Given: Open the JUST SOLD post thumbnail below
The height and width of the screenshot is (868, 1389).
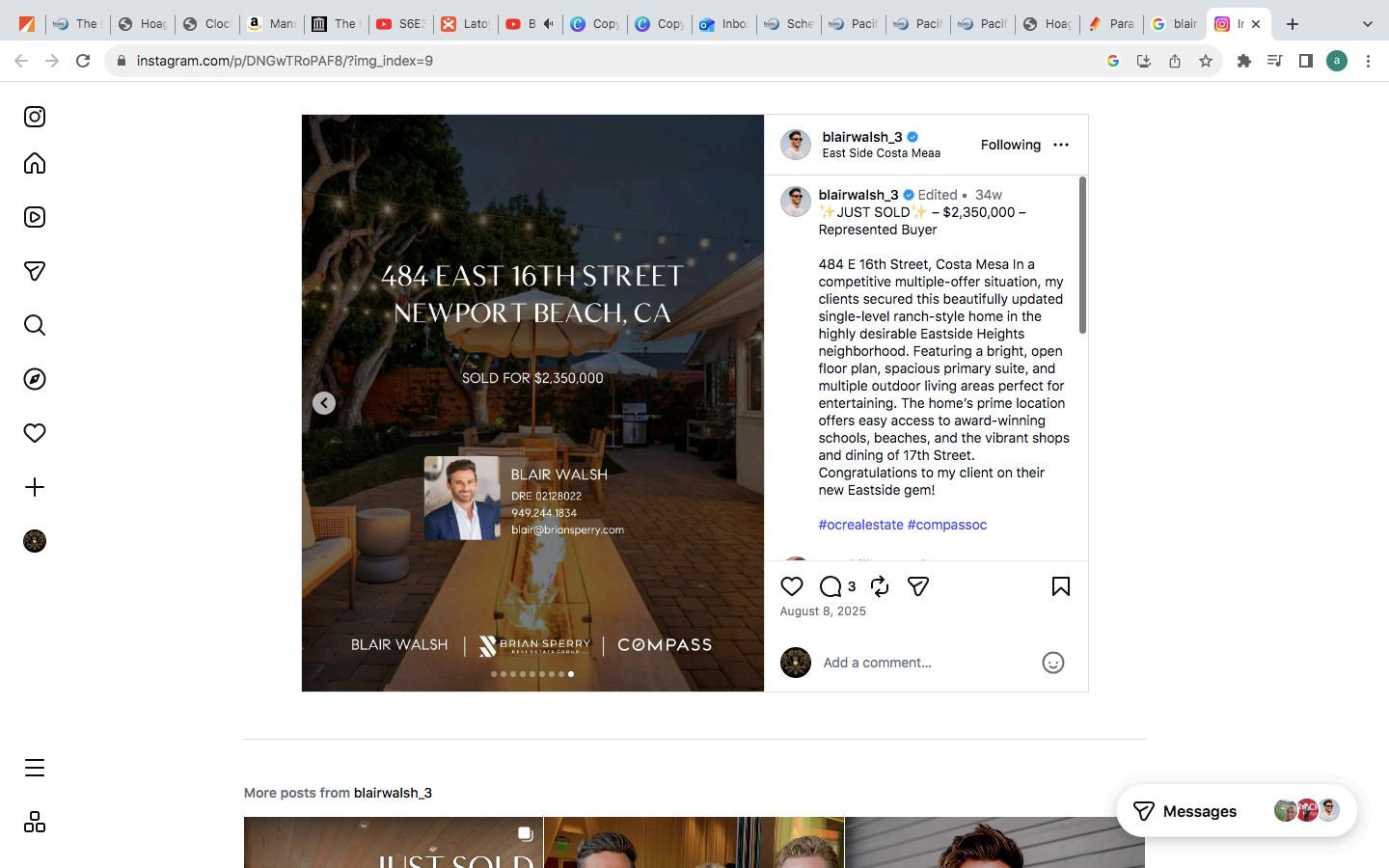Looking at the screenshot, I should [x=394, y=843].
